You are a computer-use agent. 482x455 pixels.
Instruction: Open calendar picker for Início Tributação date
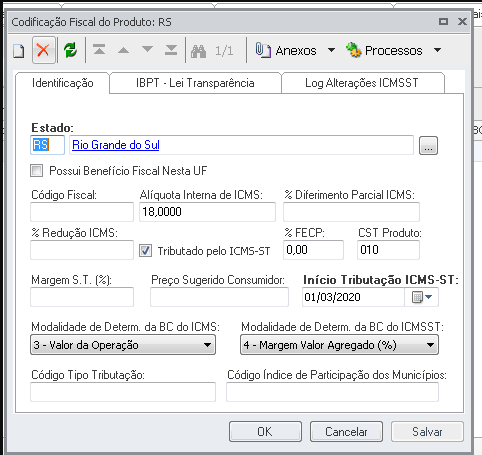[422, 297]
